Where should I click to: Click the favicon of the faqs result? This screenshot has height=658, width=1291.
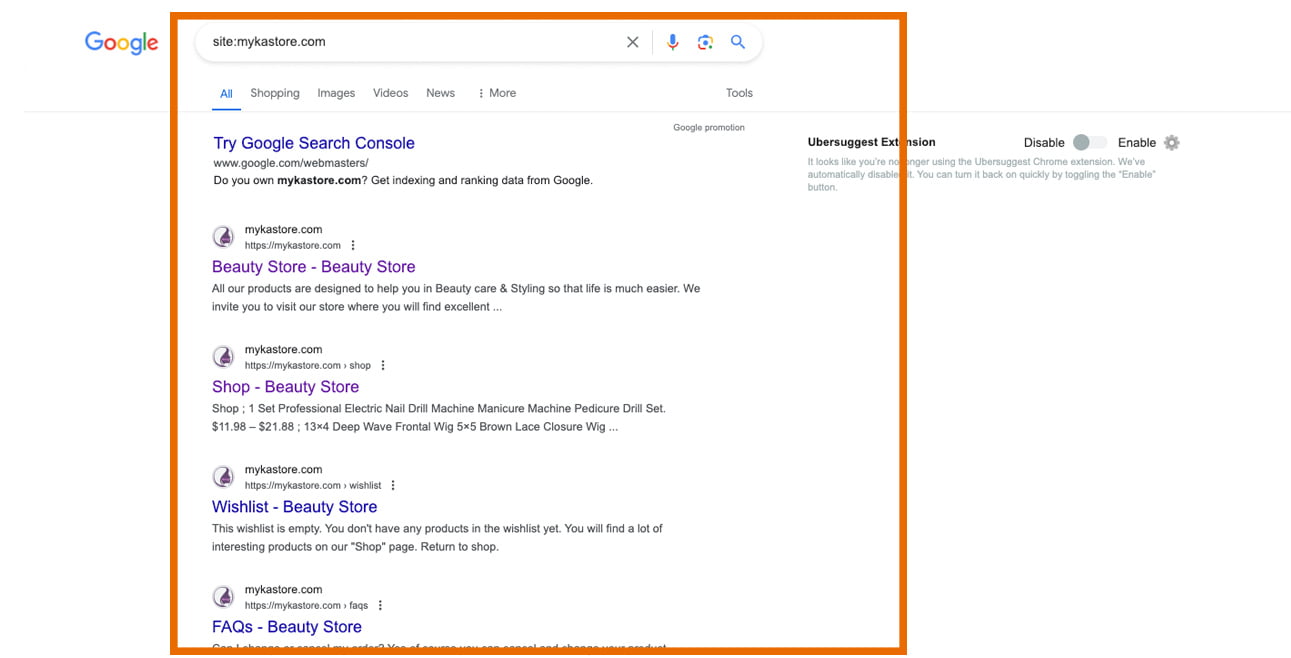point(224,597)
